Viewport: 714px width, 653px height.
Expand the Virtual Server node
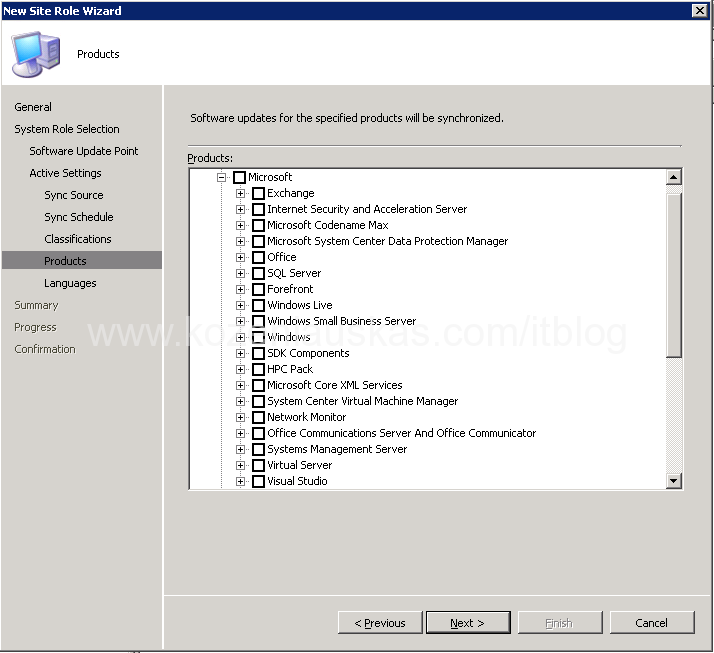click(x=240, y=465)
